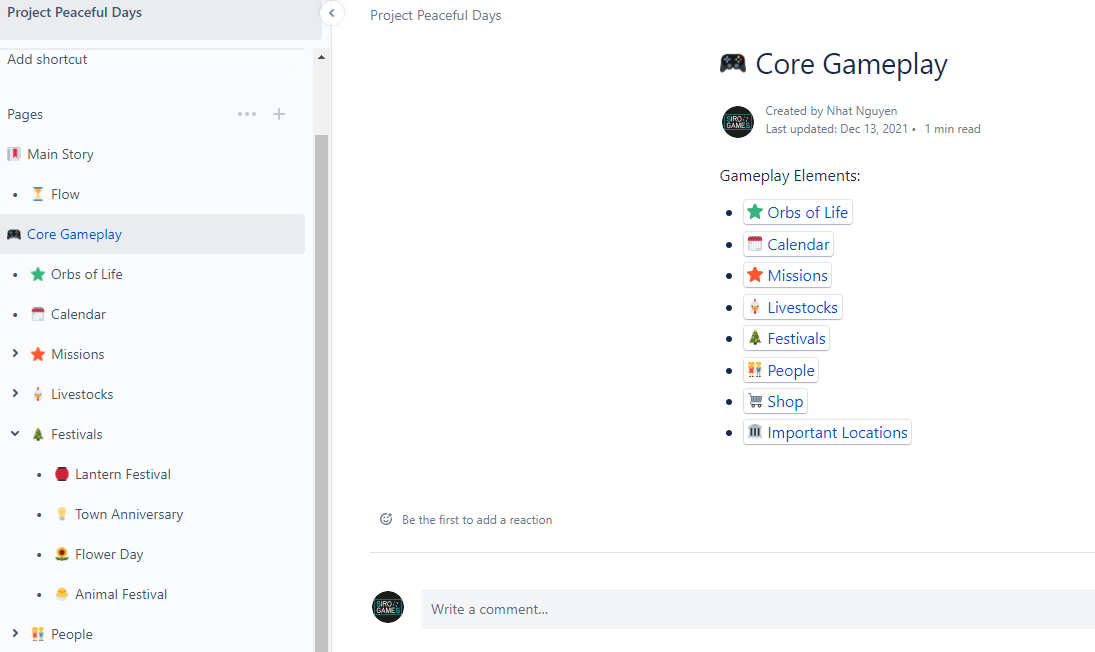Click the plus icon to create a page

click(279, 114)
